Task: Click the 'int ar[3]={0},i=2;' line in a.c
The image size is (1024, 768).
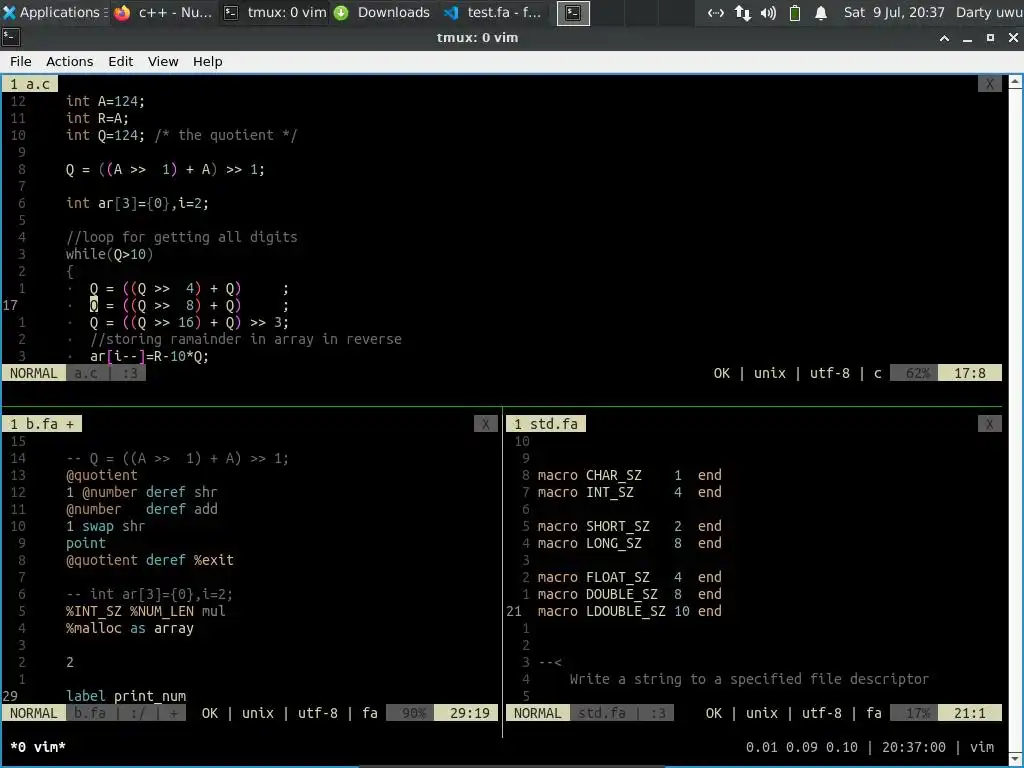Action: click(137, 203)
